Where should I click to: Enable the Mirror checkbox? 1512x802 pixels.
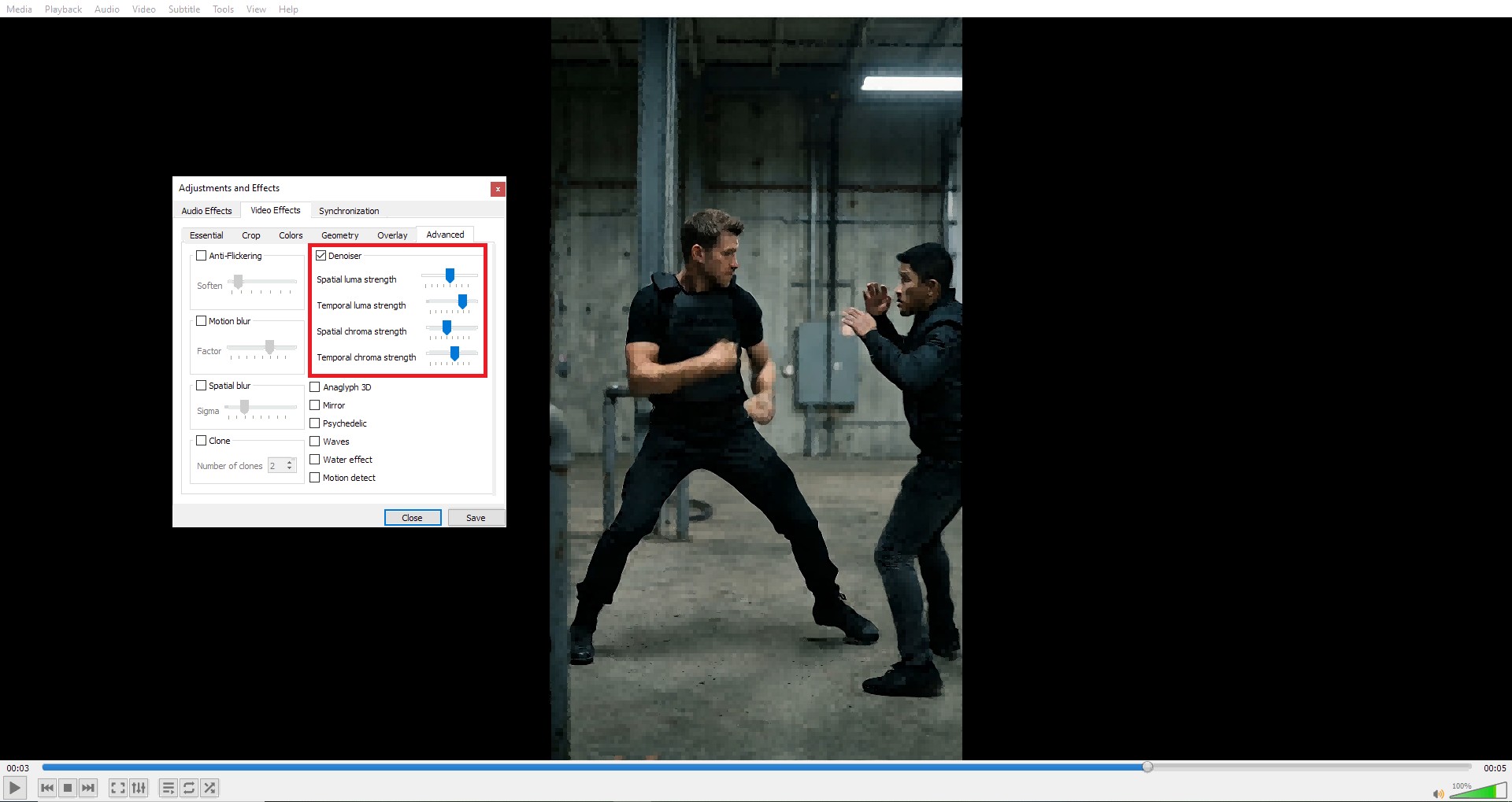(x=315, y=405)
